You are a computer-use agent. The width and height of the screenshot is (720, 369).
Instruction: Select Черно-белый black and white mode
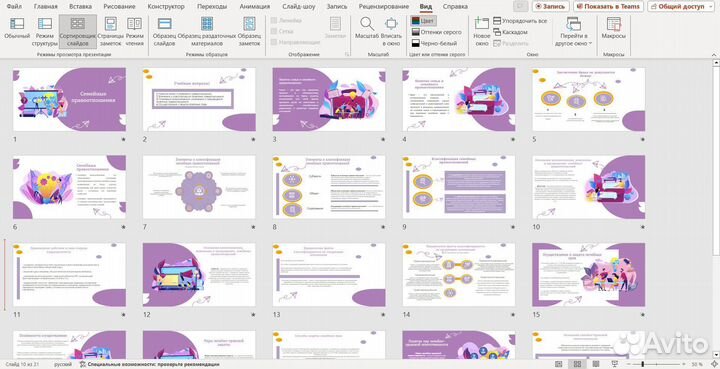coord(434,43)
